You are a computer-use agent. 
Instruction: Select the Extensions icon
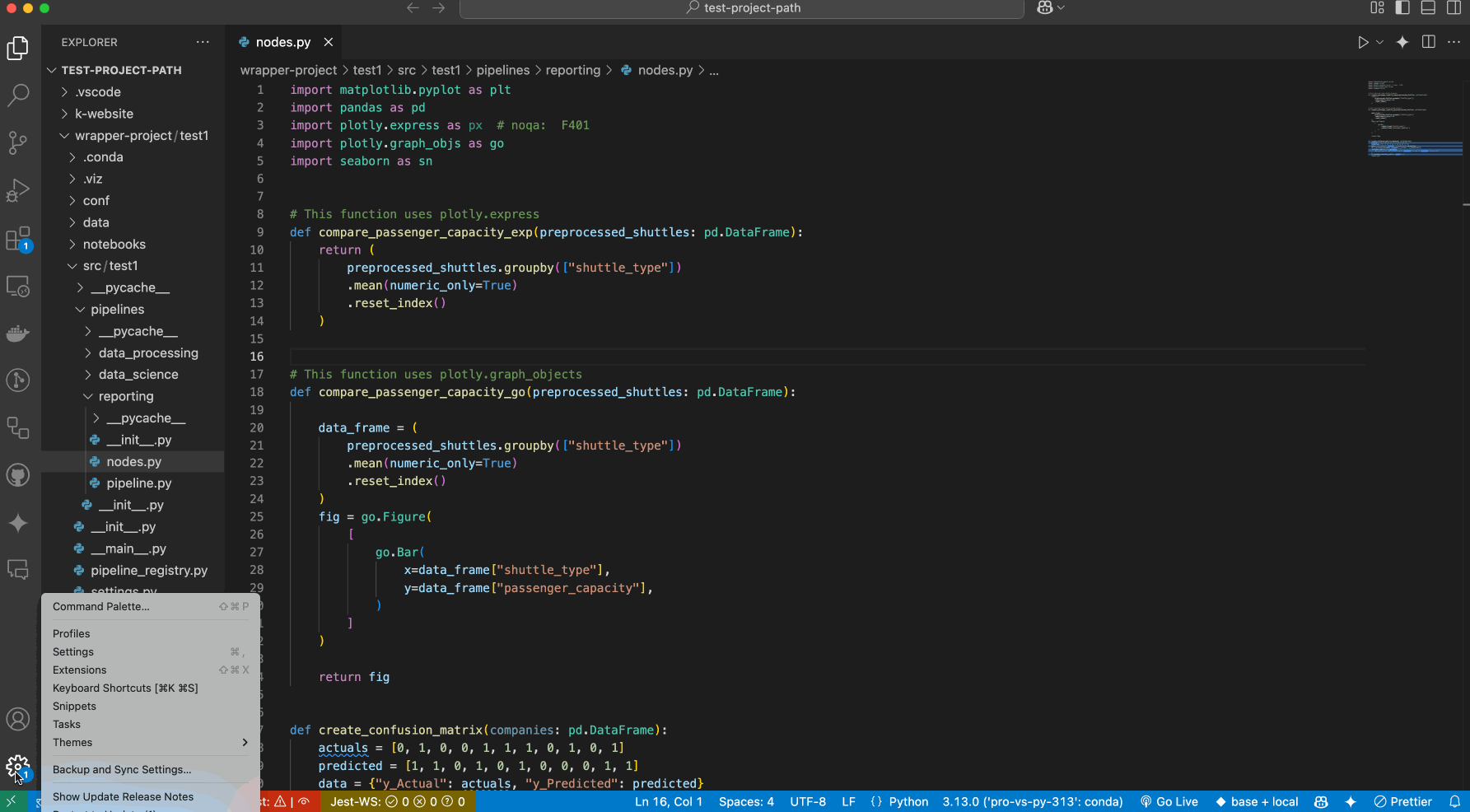coord(17,238)
